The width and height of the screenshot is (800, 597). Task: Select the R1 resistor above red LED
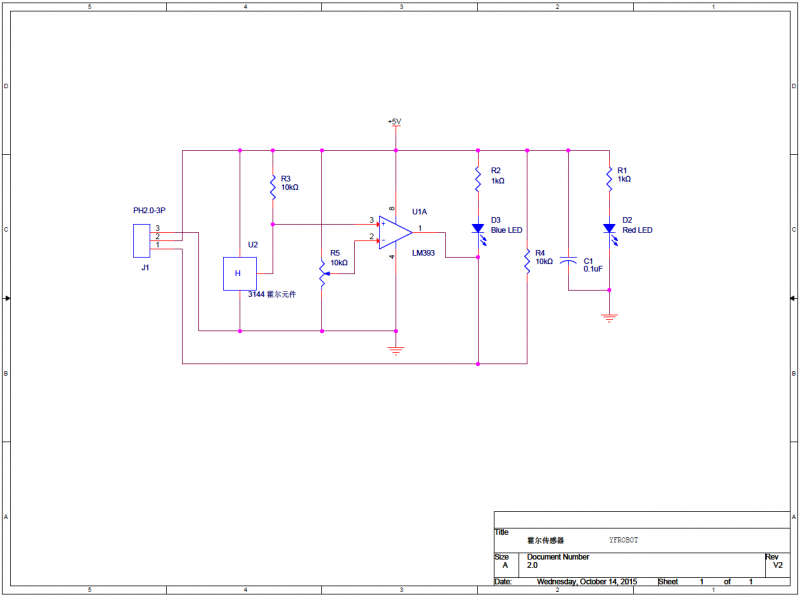pos(608,180)
